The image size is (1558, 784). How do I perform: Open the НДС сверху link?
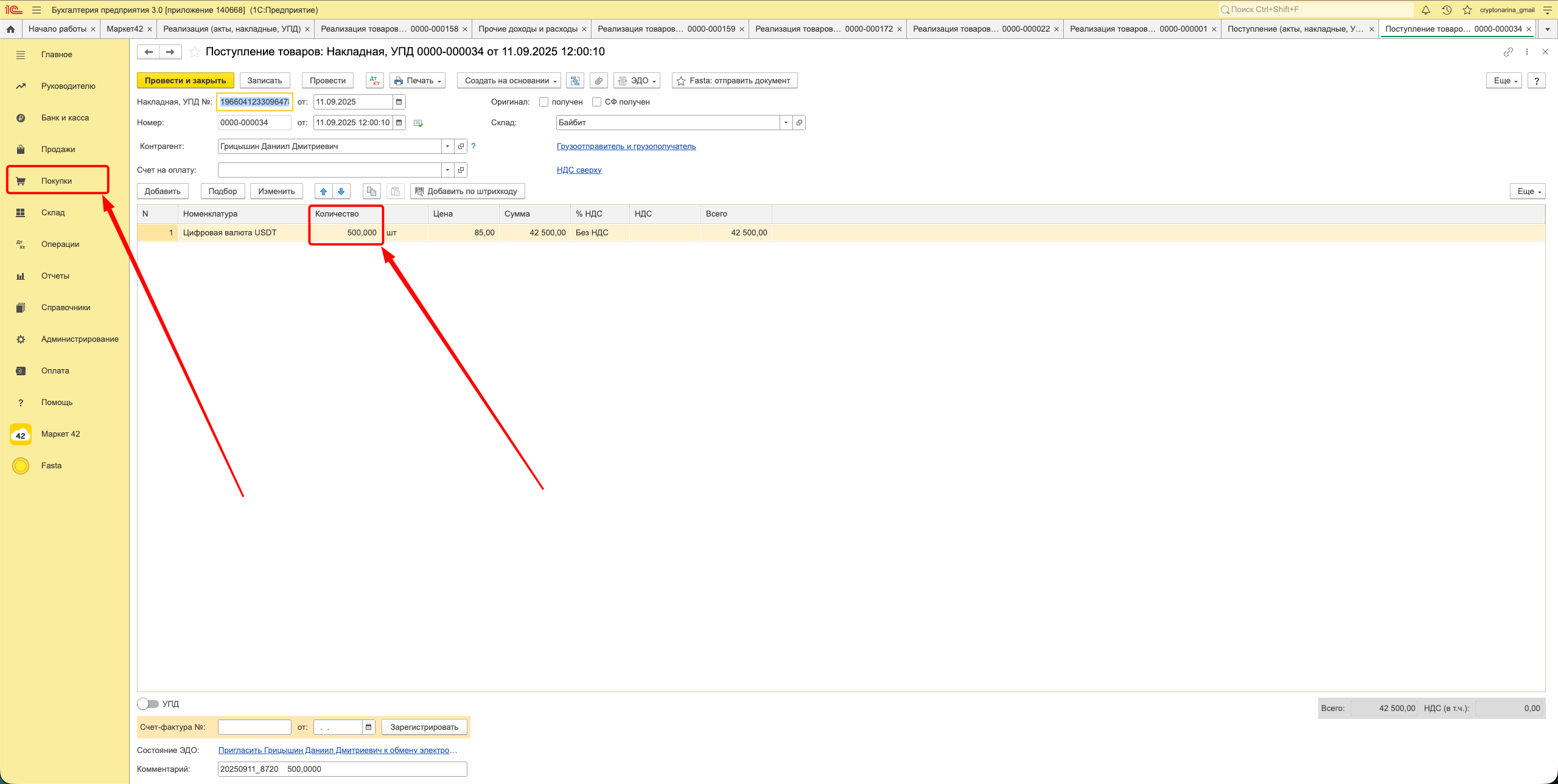click(579, 170)
